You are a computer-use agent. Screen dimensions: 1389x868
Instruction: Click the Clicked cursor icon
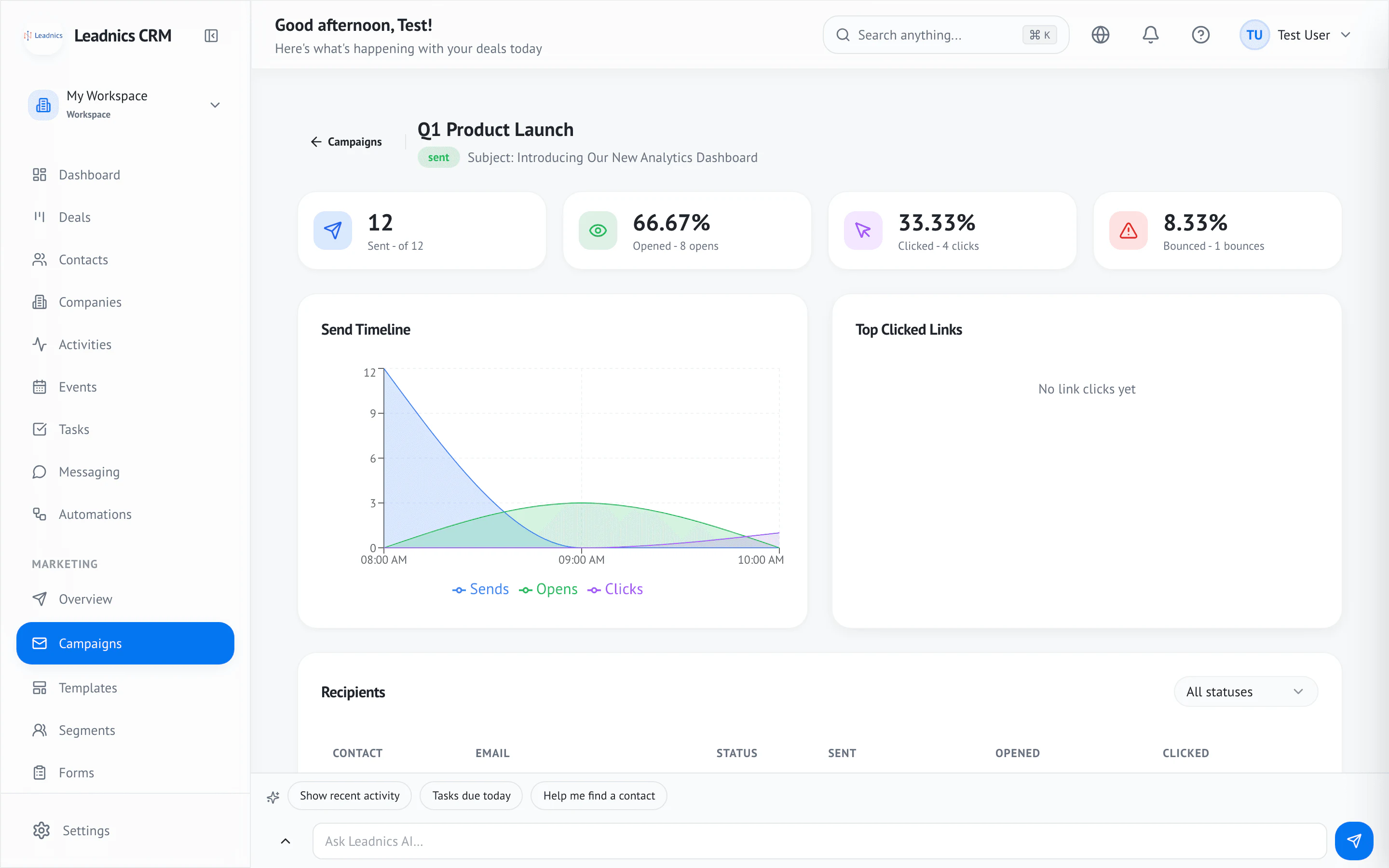click(863, 231)
